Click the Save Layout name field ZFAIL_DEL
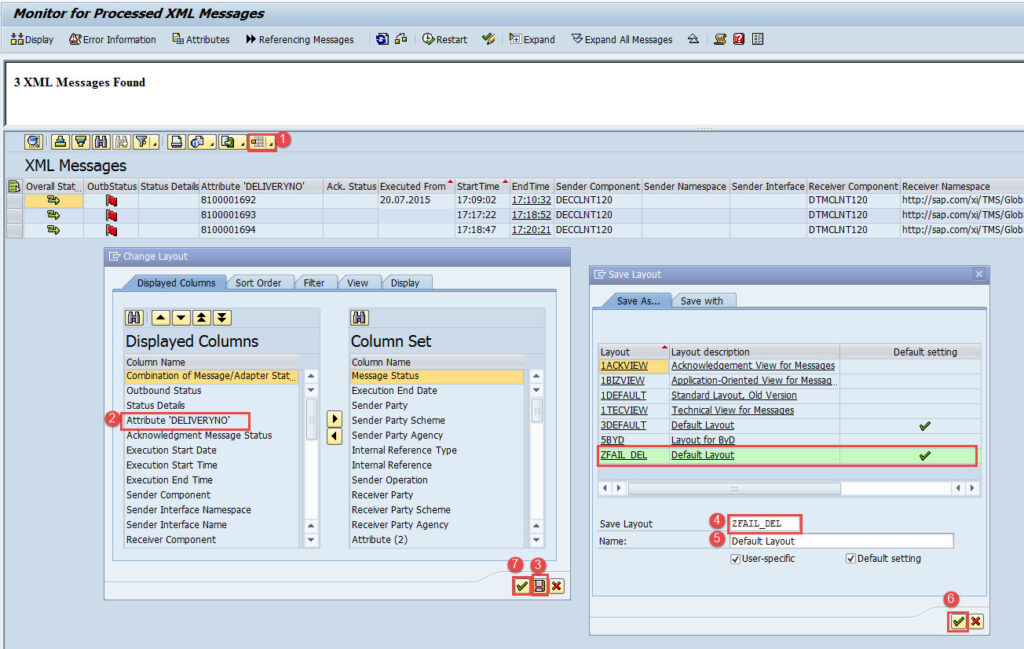1024x649 pixels. 764,523
